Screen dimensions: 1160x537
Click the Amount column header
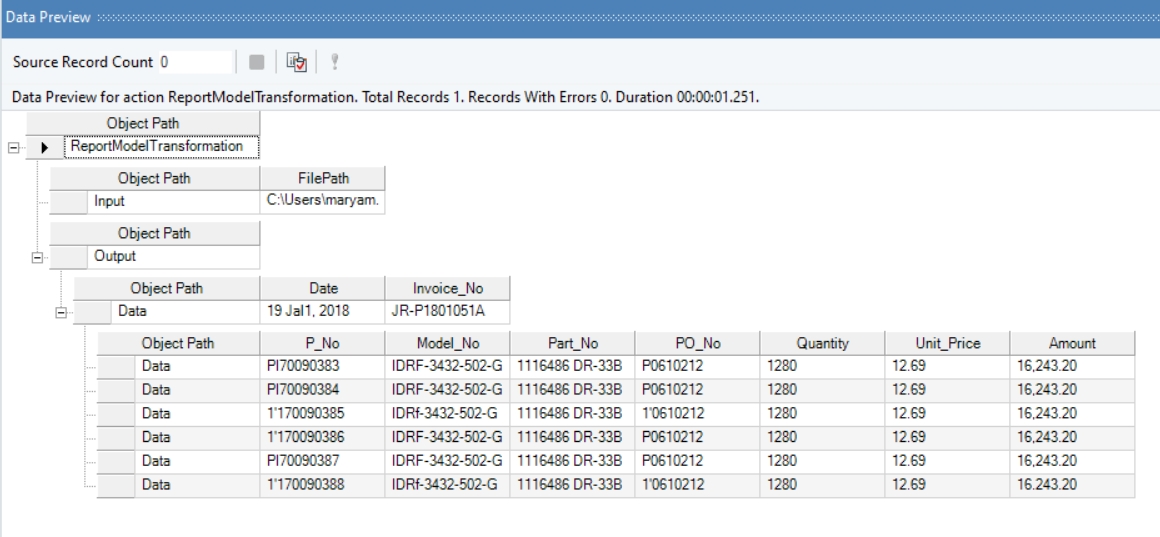coord(1072,343)
